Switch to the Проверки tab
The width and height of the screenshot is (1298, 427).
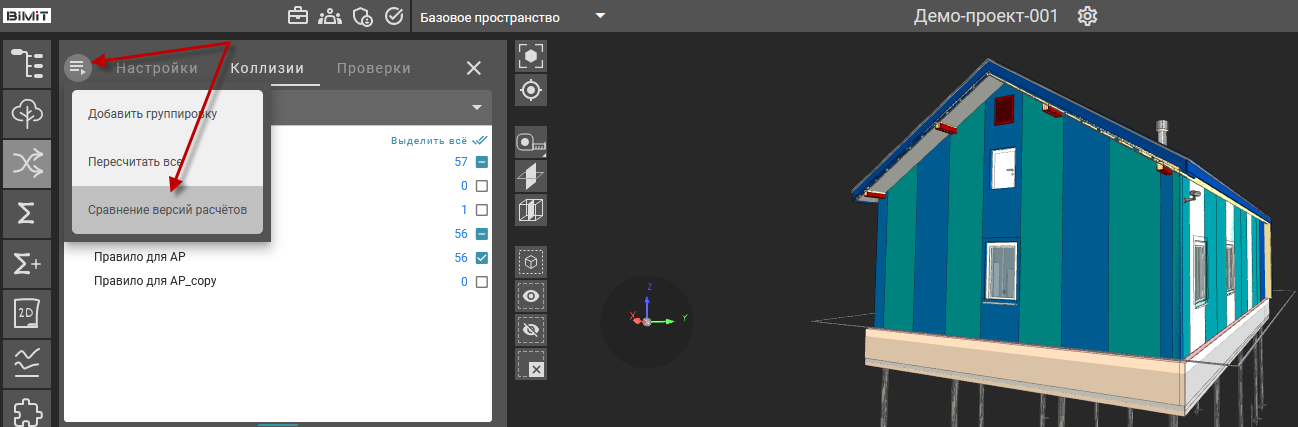374,68
